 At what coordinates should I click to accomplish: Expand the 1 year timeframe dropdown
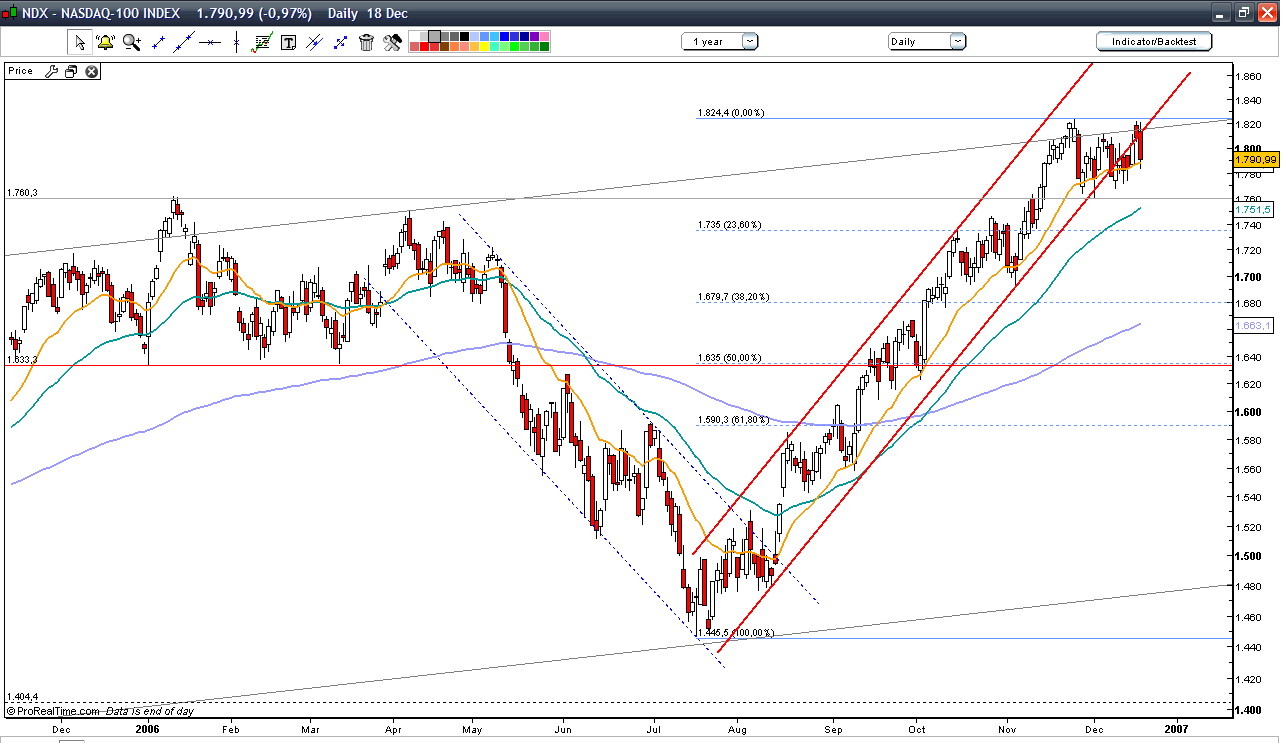tap(748, 42)
